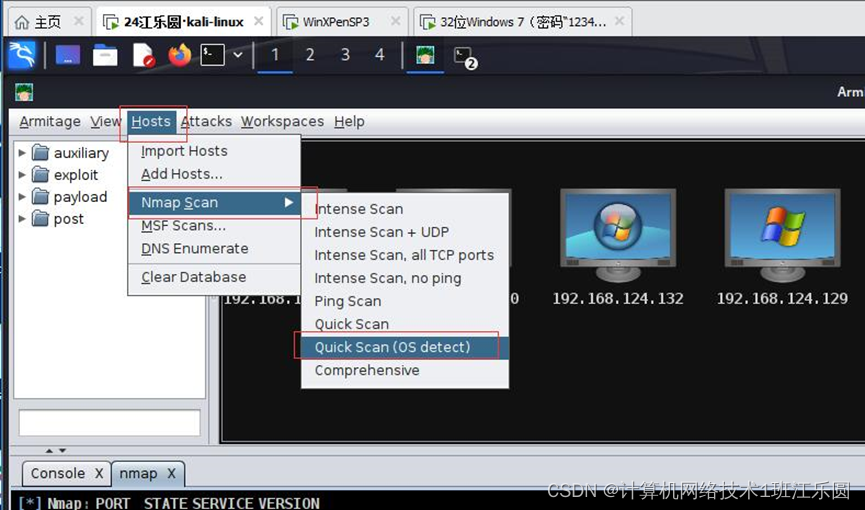Close the 32位Windows 7 VM tab
Screen dimensions: 865x510
pyautogui.click(x=620, y=22)
